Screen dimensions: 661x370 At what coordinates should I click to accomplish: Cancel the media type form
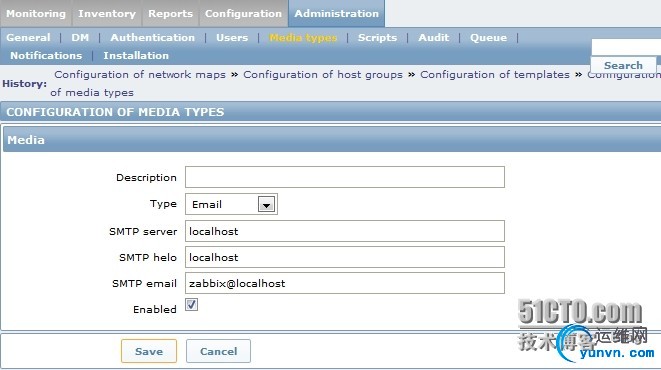coord(218,351)
